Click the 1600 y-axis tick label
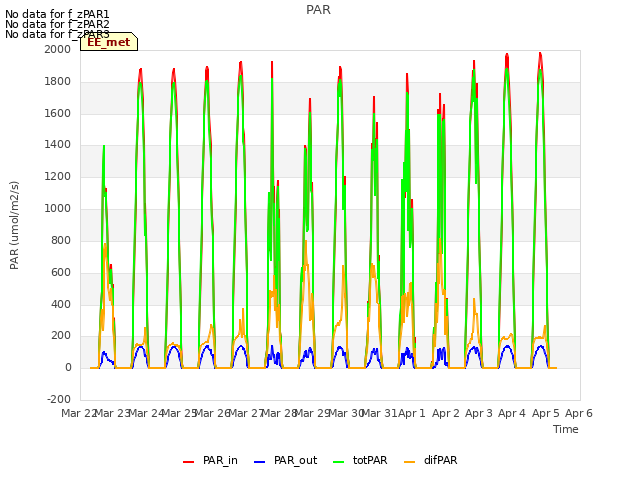This screenshot has height=480, width=640. (58, 113)
